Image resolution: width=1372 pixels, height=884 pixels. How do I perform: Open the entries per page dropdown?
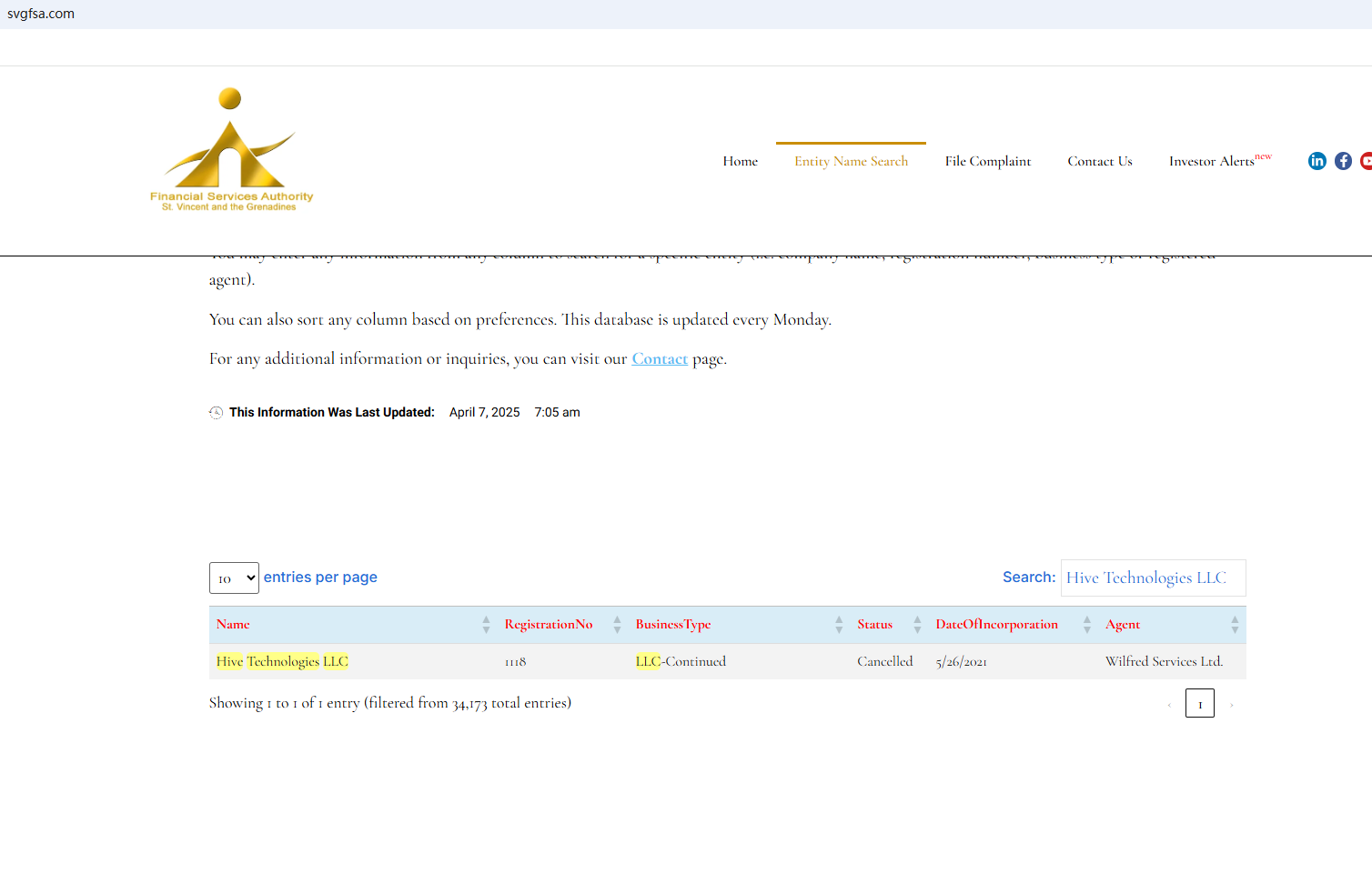click(x=234, y=578)
